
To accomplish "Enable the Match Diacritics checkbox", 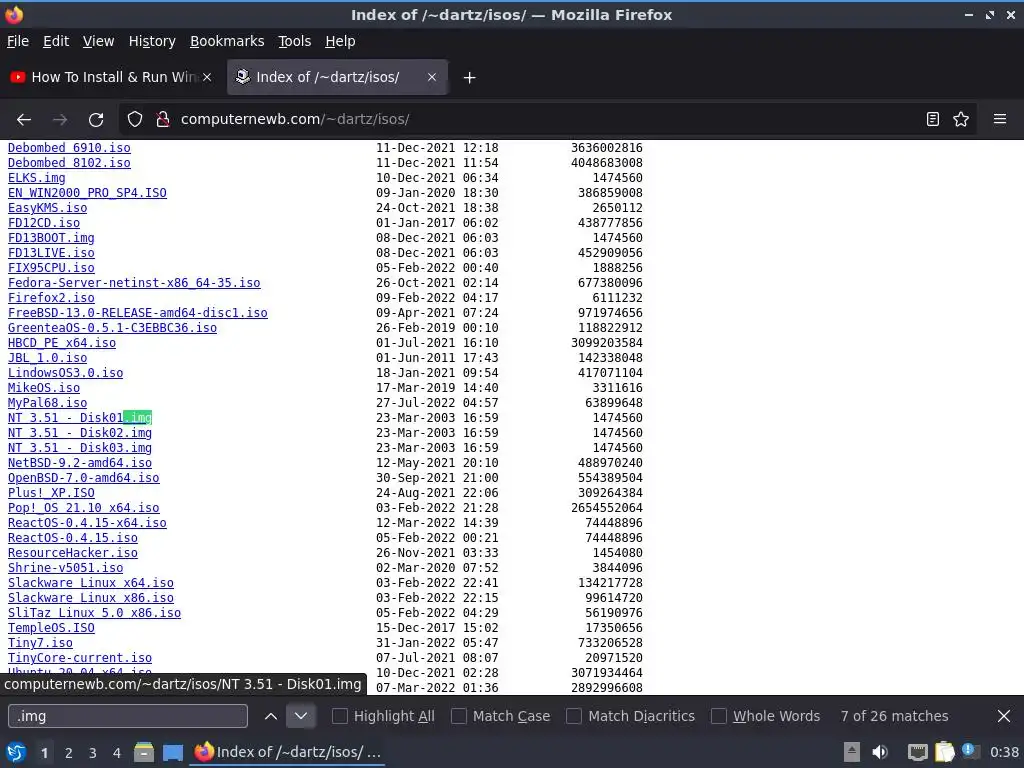I will pos(574,716).
